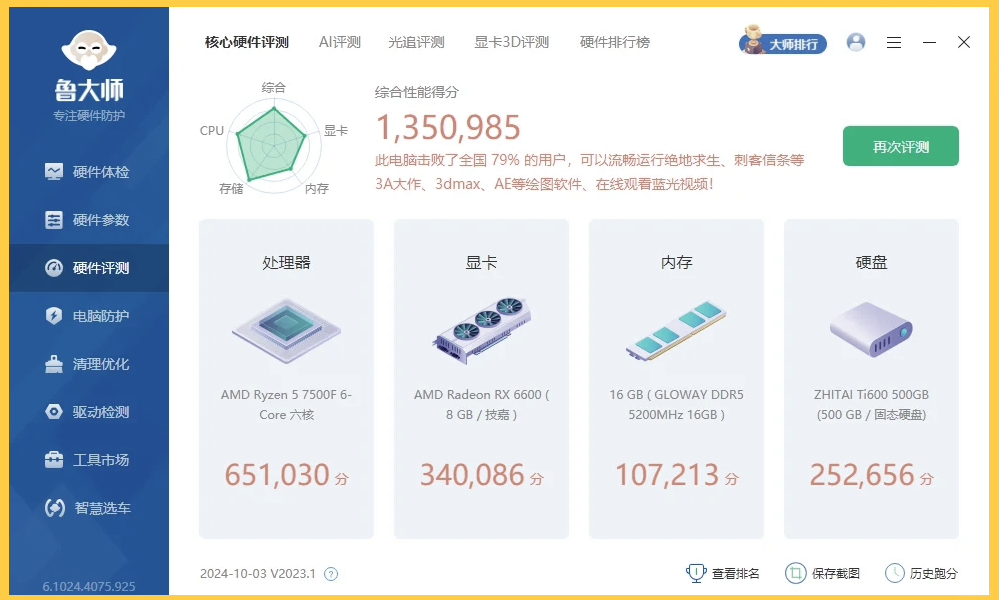Click the AMD Ryzen 5 7500F description

pos(286,404)
